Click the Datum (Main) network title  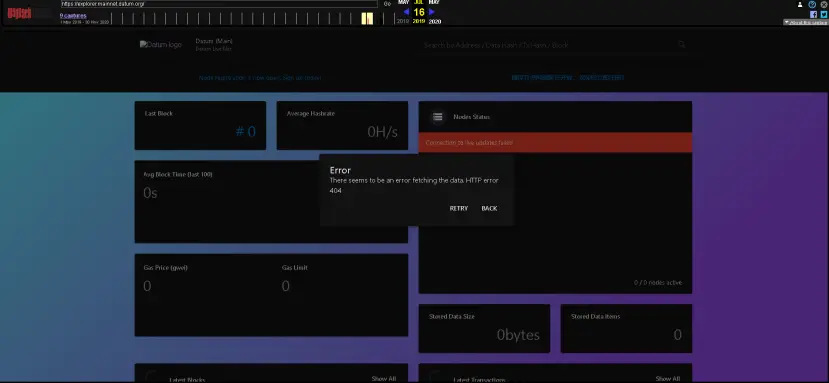(x=214, y=41)
